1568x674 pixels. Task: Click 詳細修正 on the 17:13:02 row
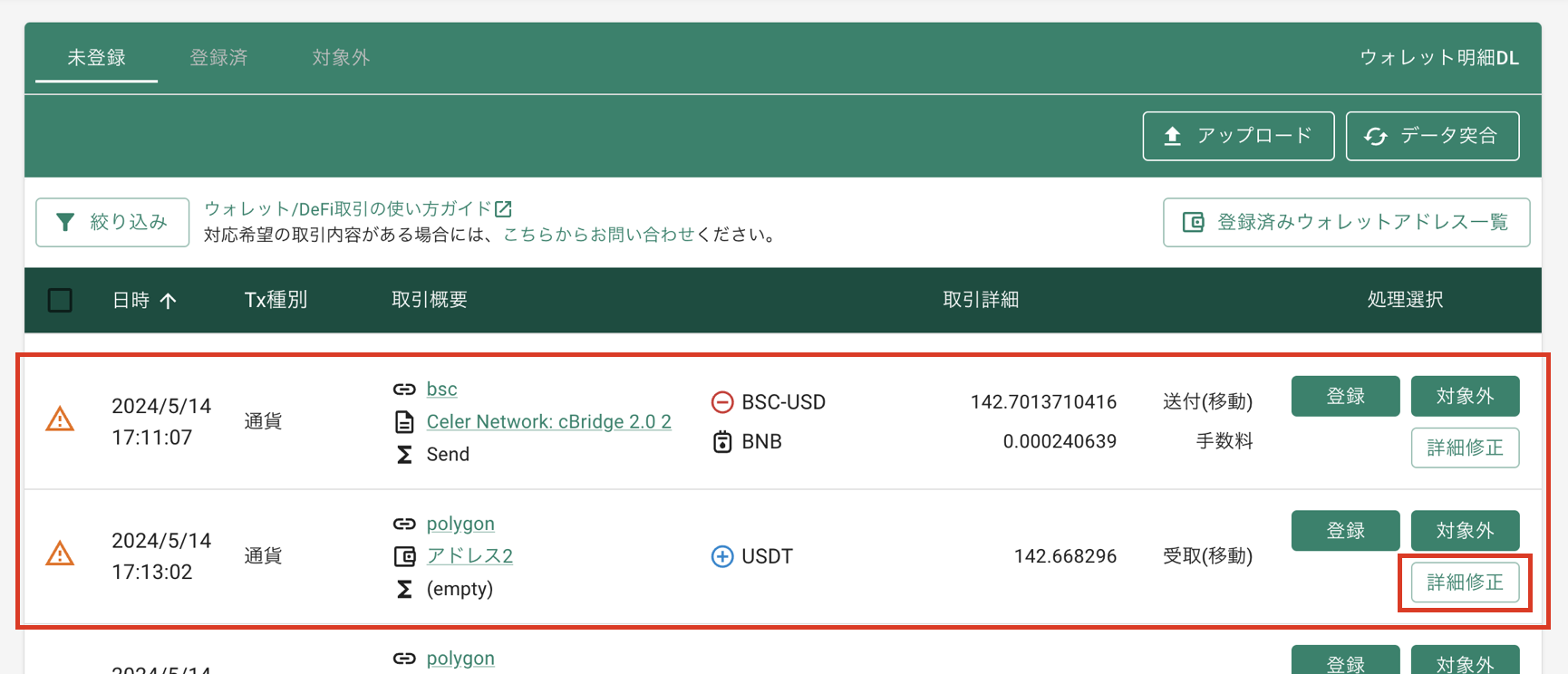1465,582
